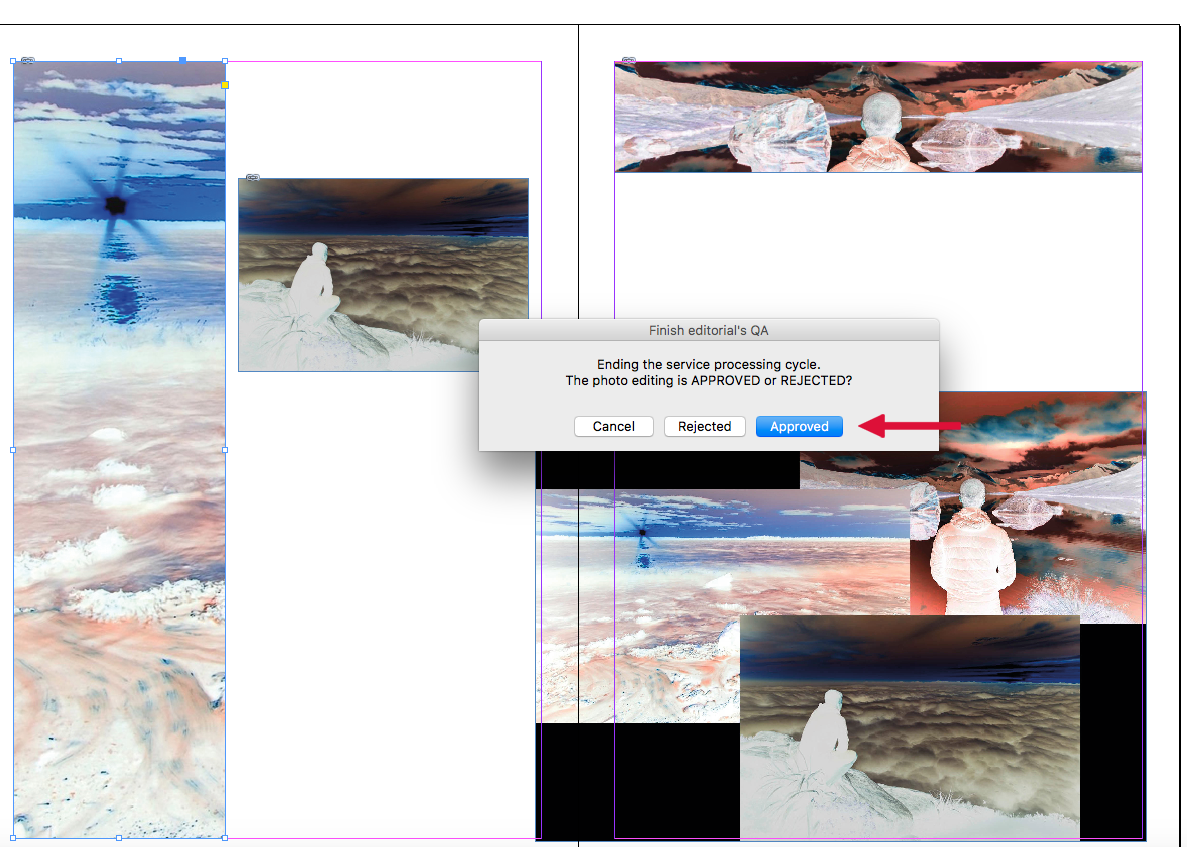
Task: Click the text 'Ending the service processing cycle.'
Action: point(709,364)
